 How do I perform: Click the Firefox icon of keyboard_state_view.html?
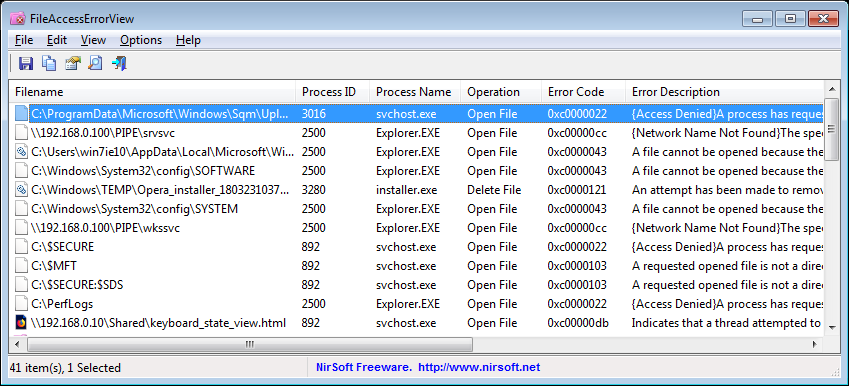pyautogui.click(x=21, y=323)
